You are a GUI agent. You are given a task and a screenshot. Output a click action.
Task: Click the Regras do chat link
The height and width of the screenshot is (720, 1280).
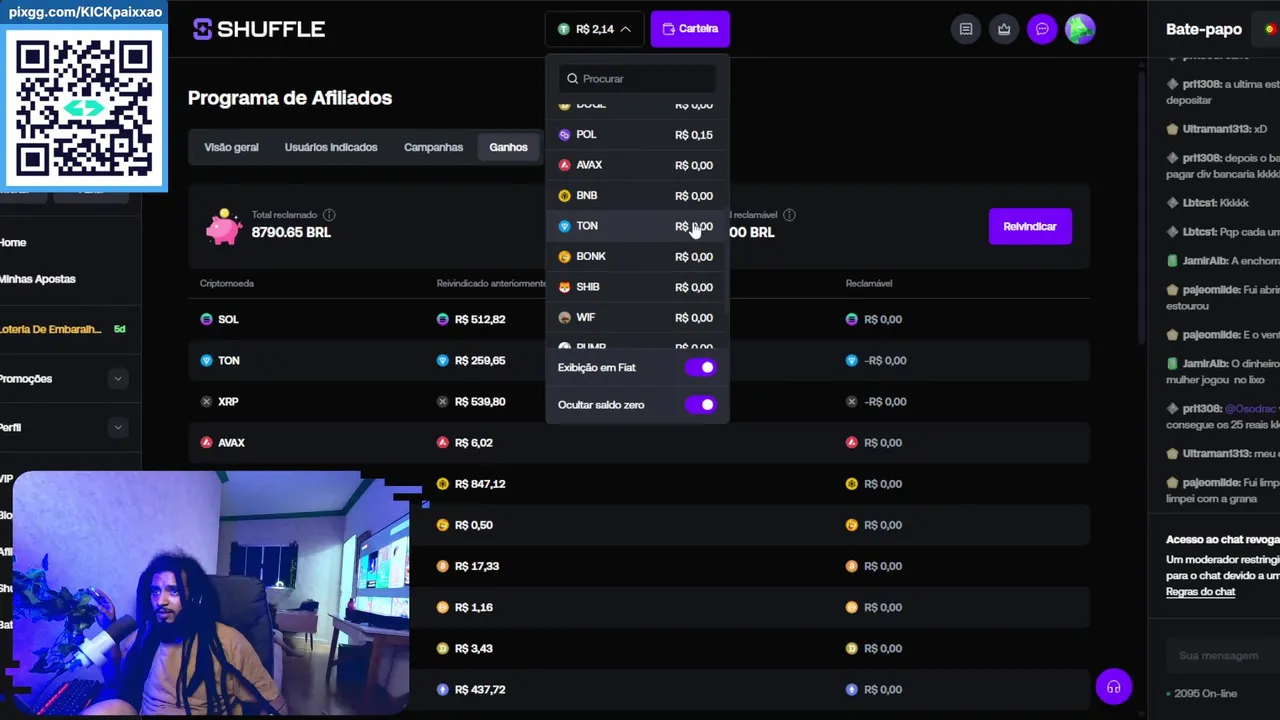(x=1200, y=591)
